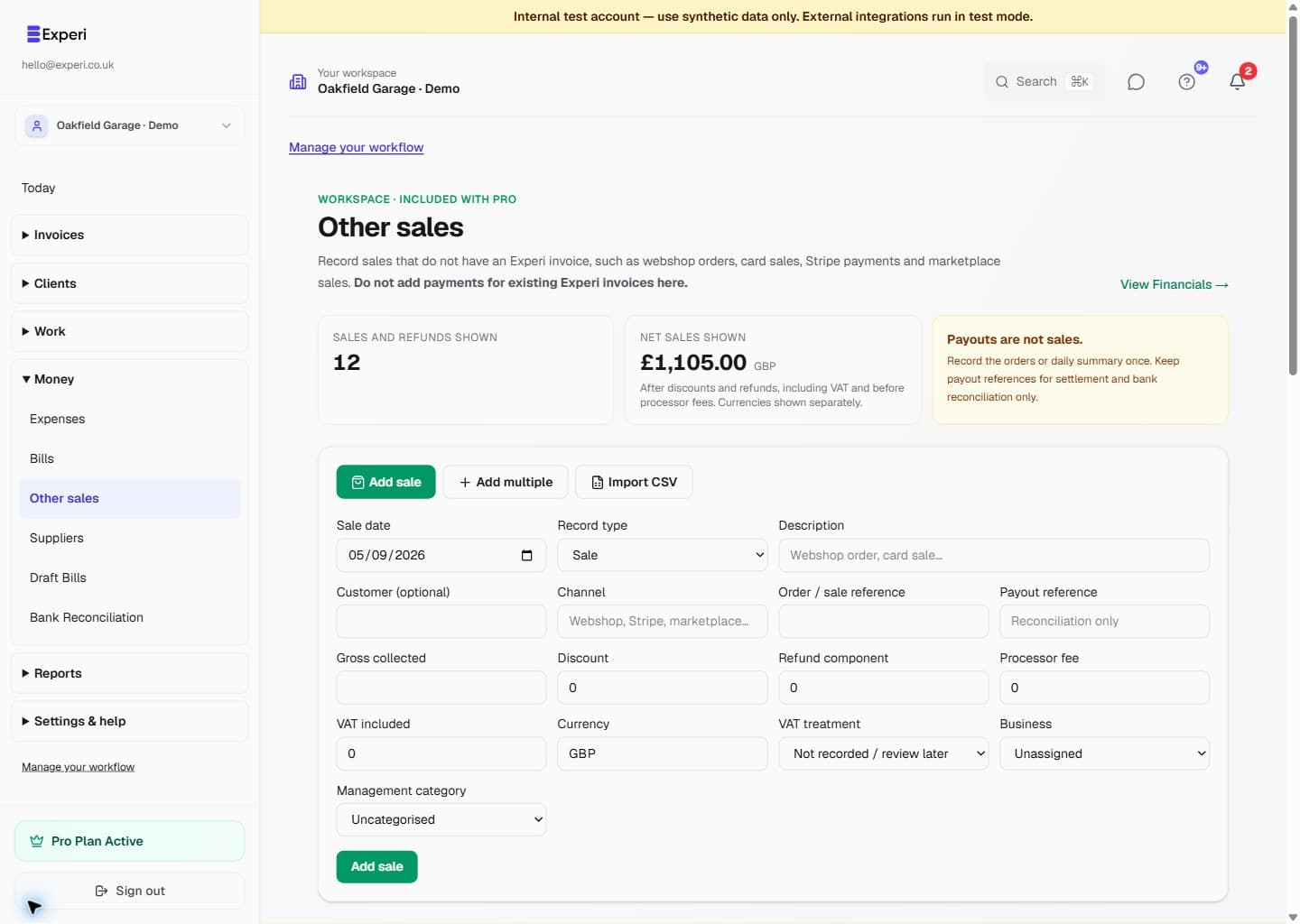
Task: Click the Search box in the header
Action: click(1043, 81)
